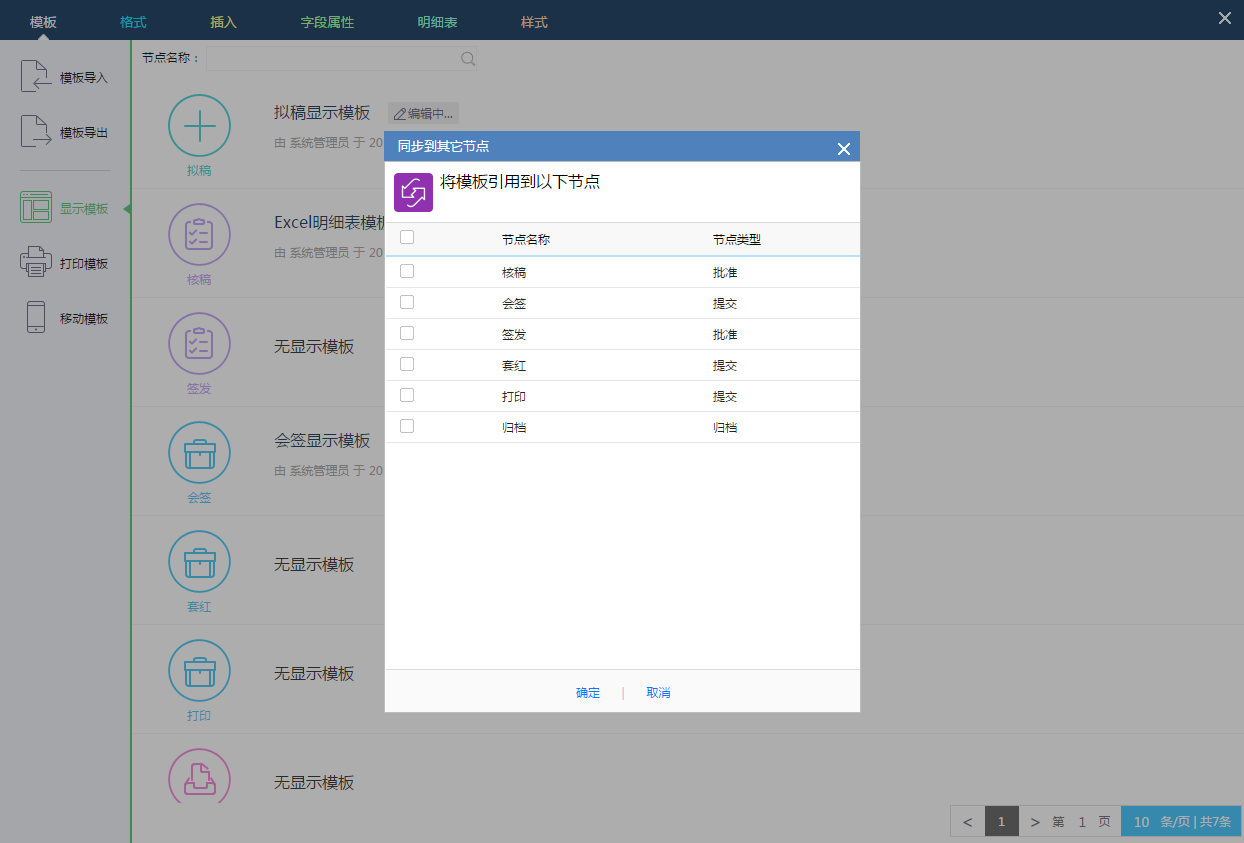Check the 签发 node checkbox
The width and height of the screenshot is (1244, 843).
click(x=407, y=333)
